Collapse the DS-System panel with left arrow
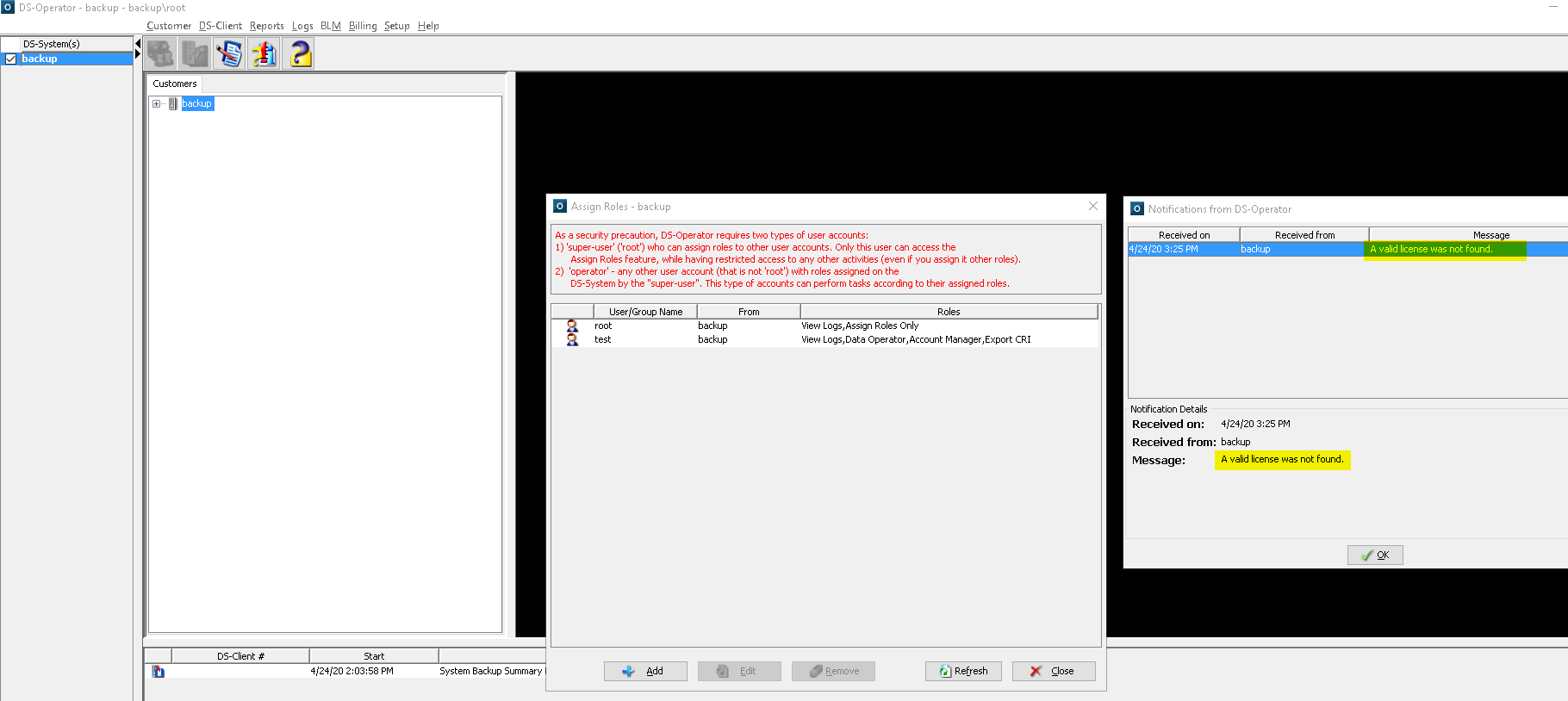Screen dimensions: 1568x701 click(x=138, y=43)
